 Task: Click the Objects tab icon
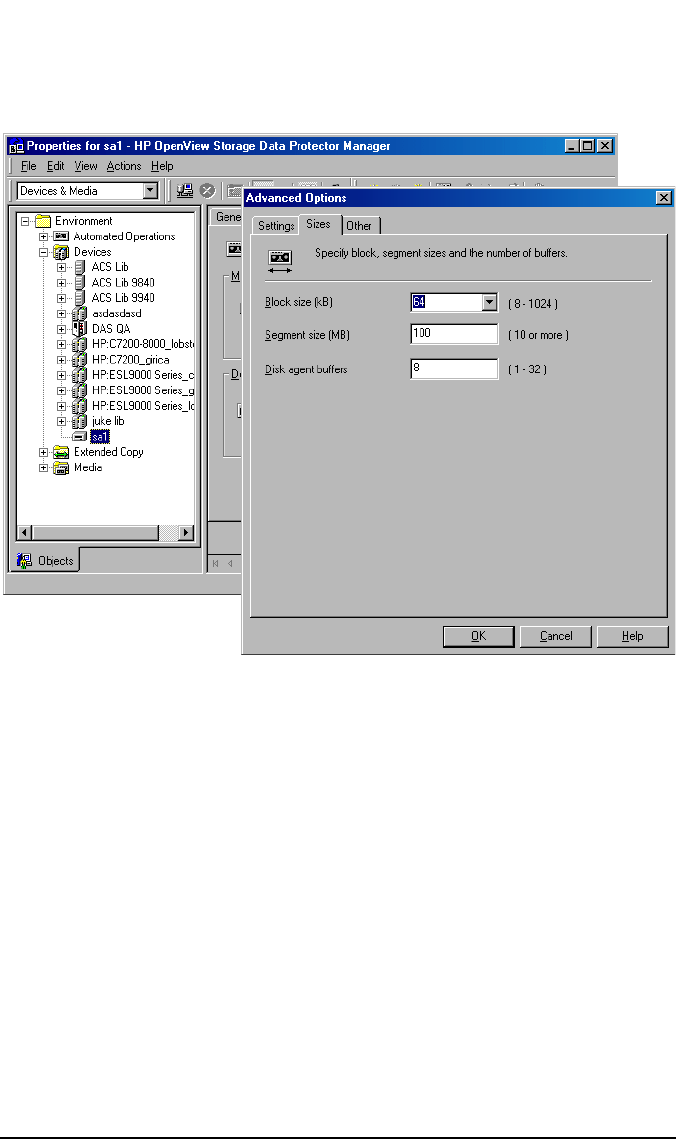pos(24,561)
